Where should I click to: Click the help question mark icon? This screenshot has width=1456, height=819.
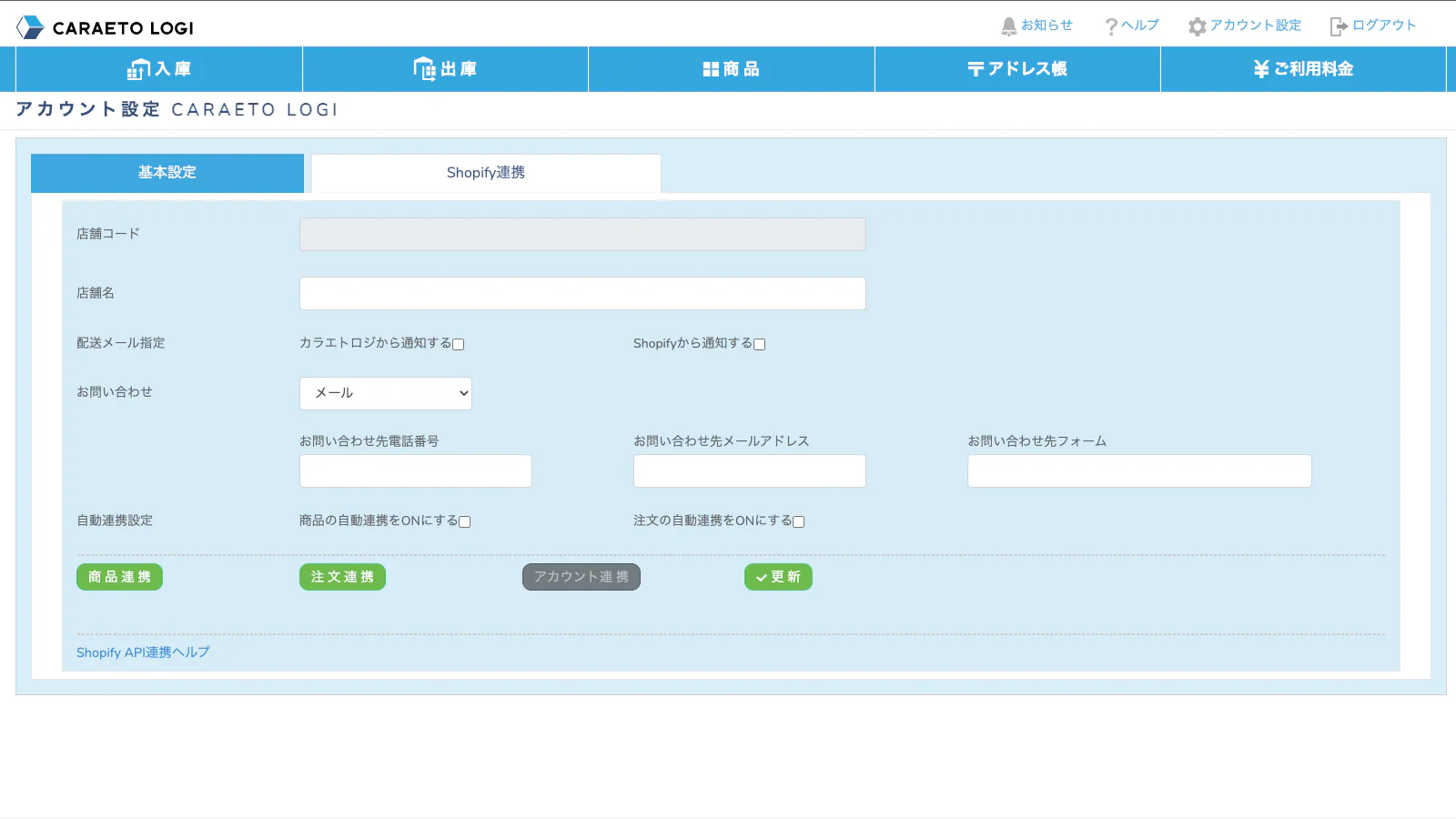click(1111, 26)
